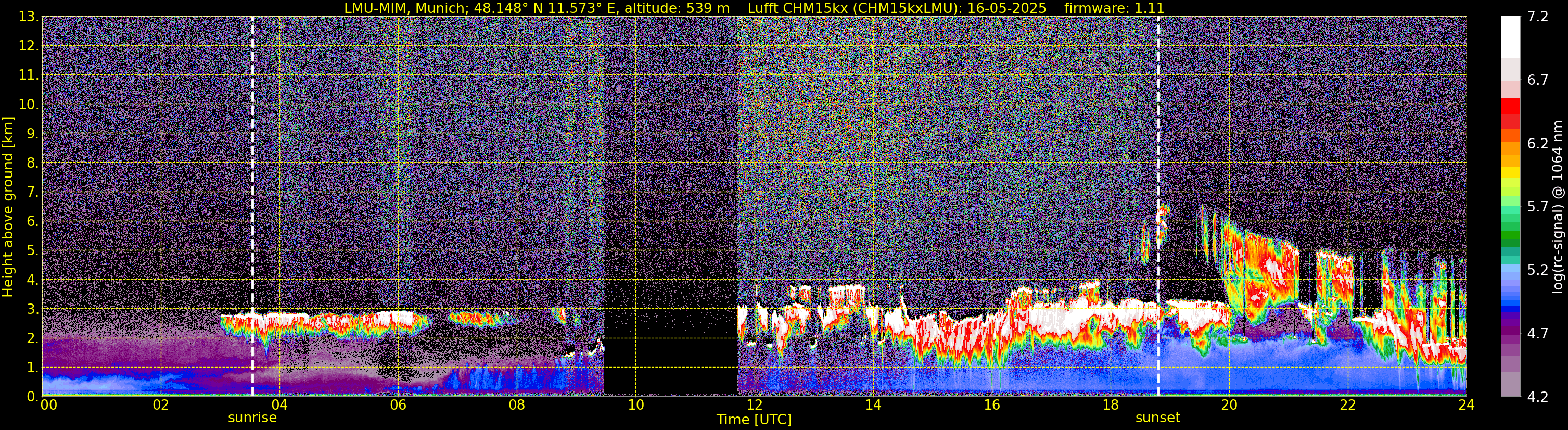Click the height axis tick label '12.'
Image resolution: width=1568 pixels, height=430 pixels.
tap(29, 46)
